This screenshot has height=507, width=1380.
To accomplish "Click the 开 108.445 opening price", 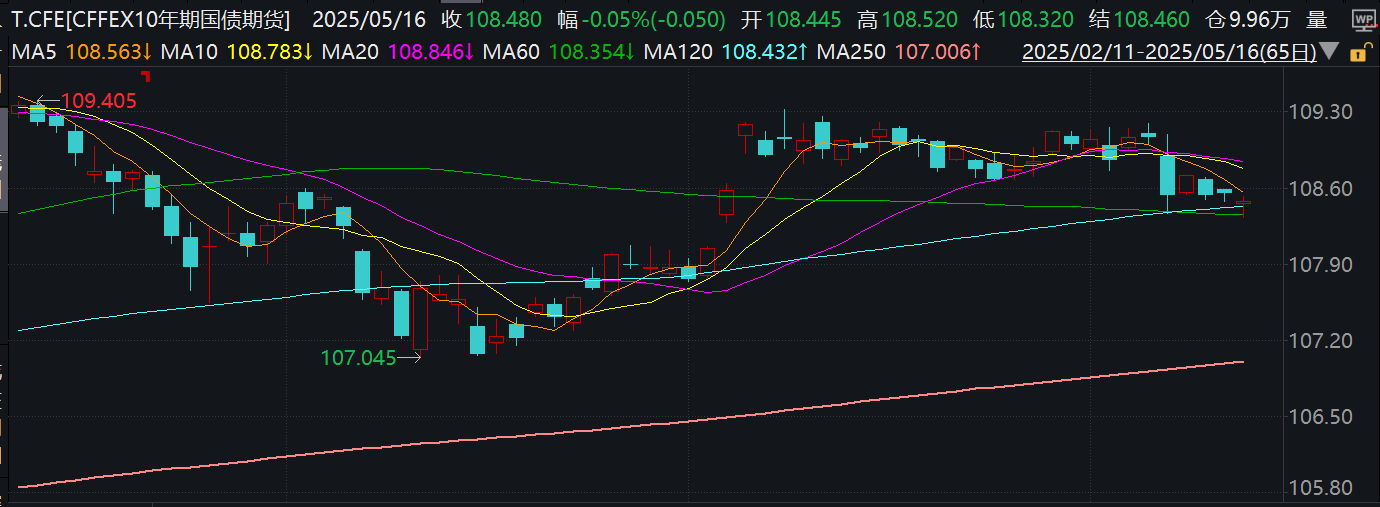I will [792, 20].
